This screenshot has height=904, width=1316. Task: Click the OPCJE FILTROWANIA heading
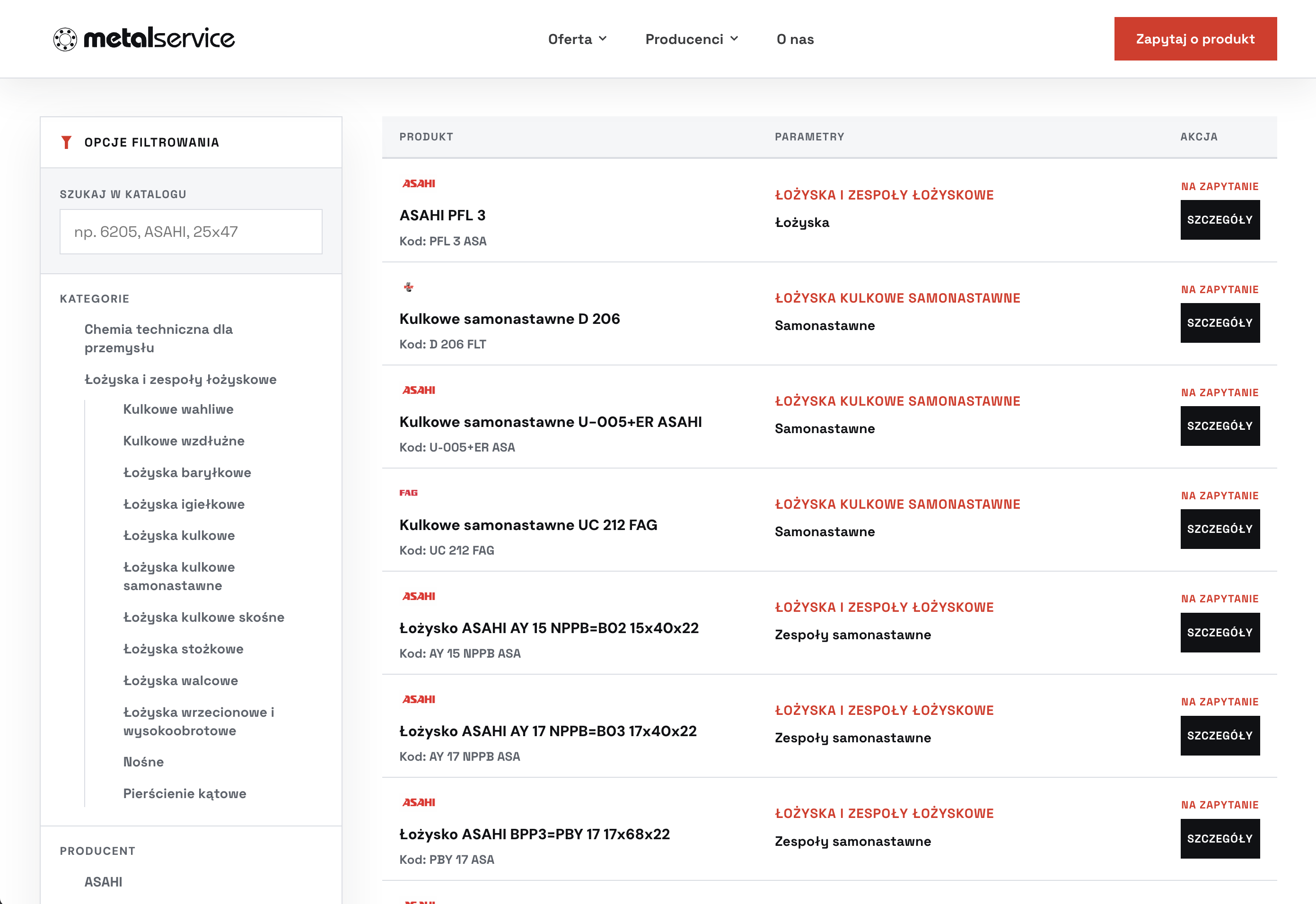(151, 142)
